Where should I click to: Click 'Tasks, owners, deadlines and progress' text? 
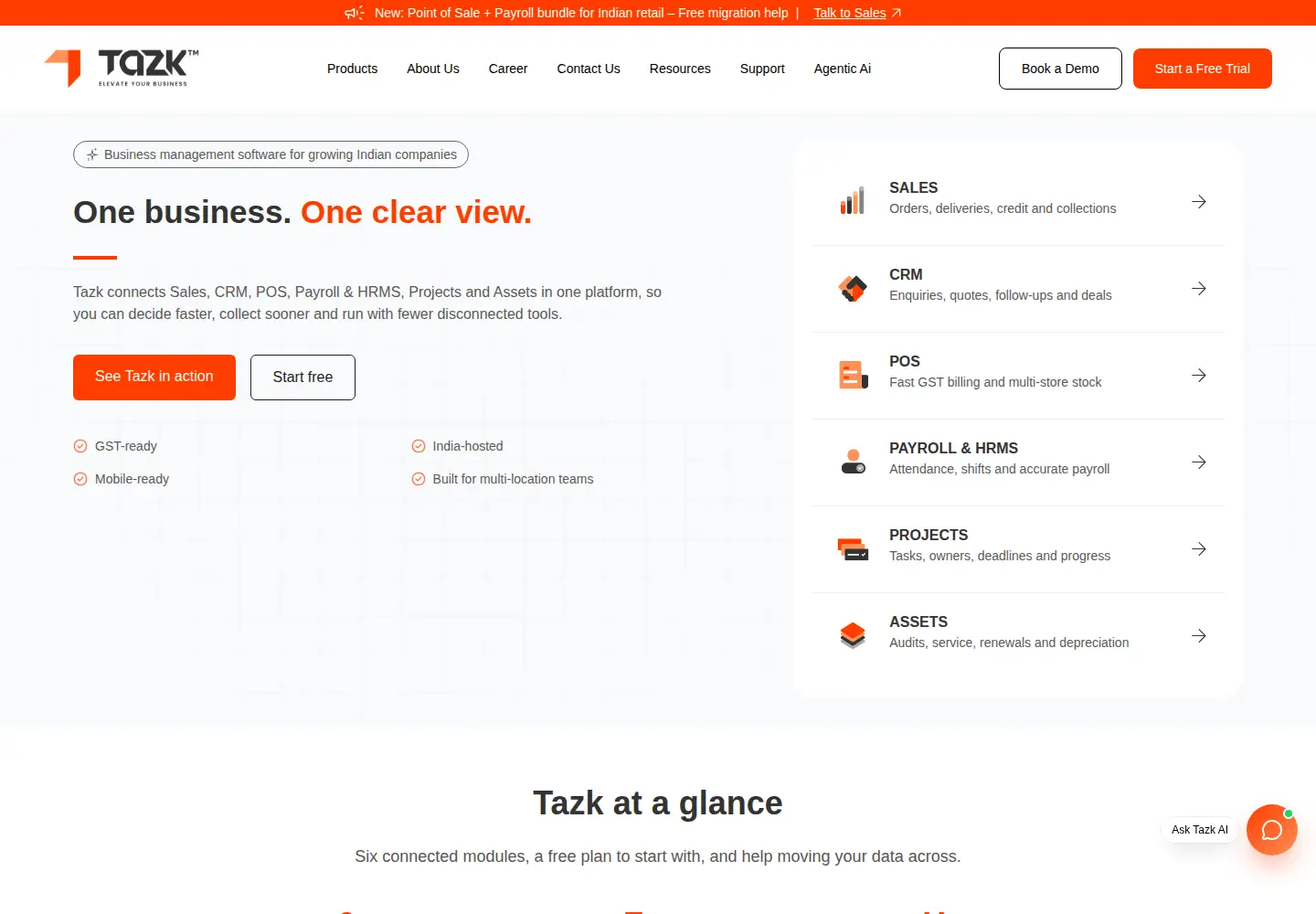[1000, 556]
